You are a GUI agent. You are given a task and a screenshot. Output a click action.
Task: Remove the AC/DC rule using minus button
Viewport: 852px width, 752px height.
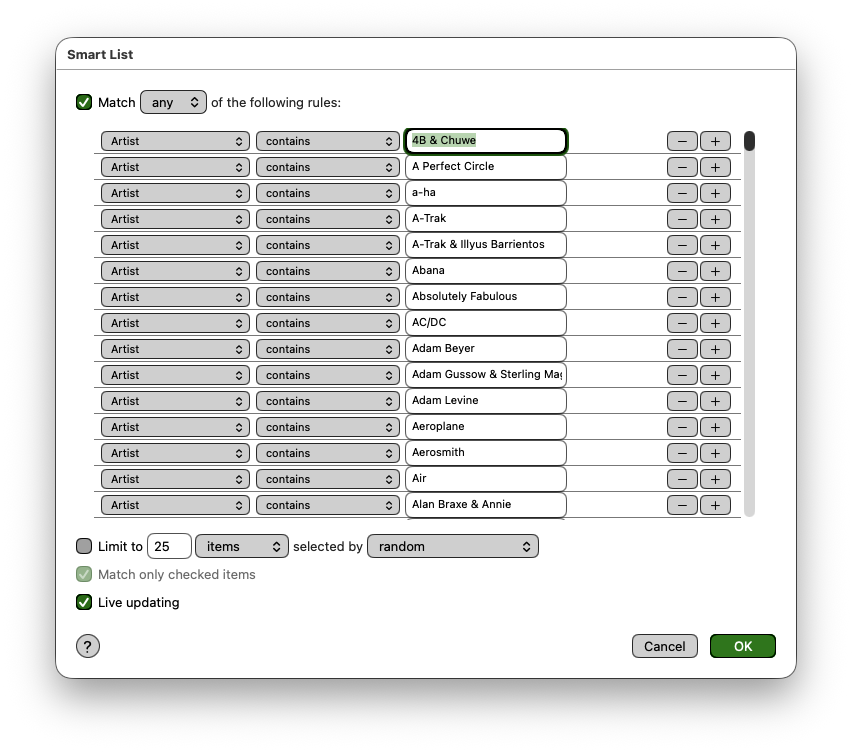(682, 323)
